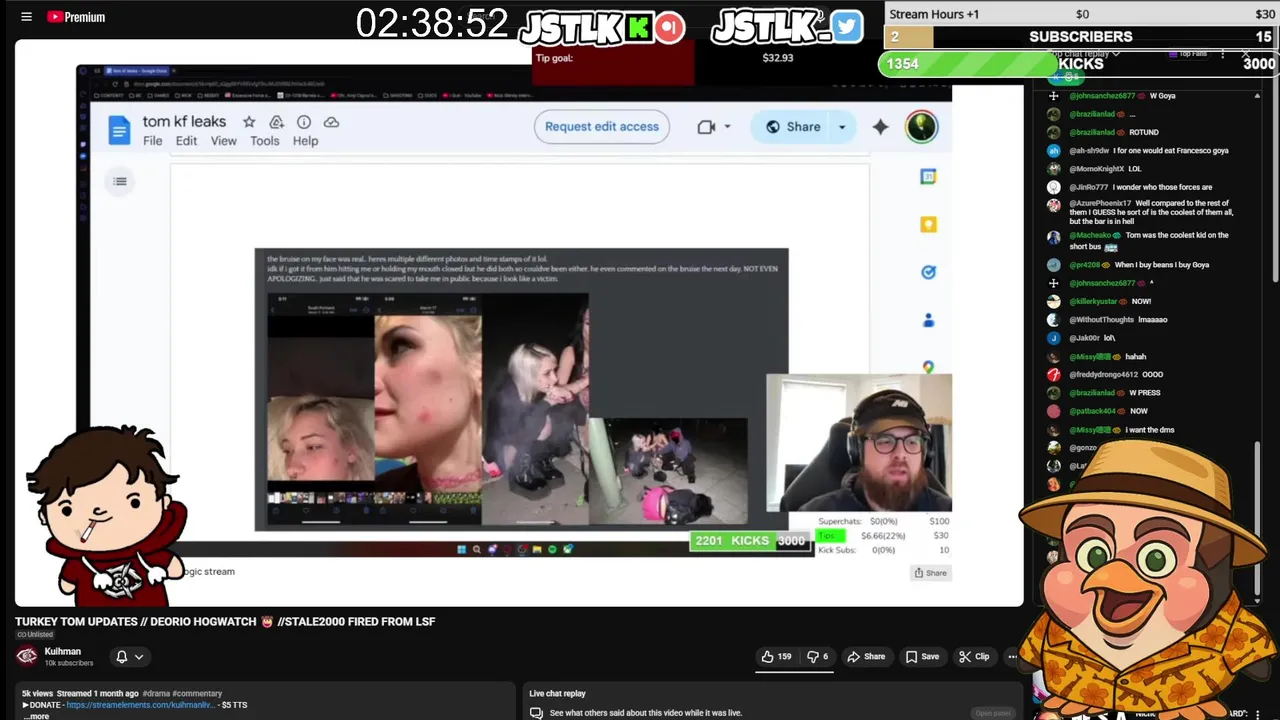The height and width of the screenshot is (720, 1280).
Task: Expand the Share button dropdown arrow
Action: [842, 127]
